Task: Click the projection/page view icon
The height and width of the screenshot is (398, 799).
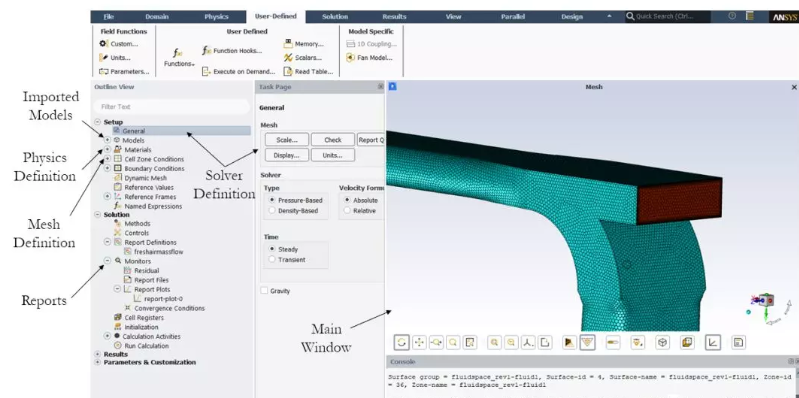Action: 545,342
